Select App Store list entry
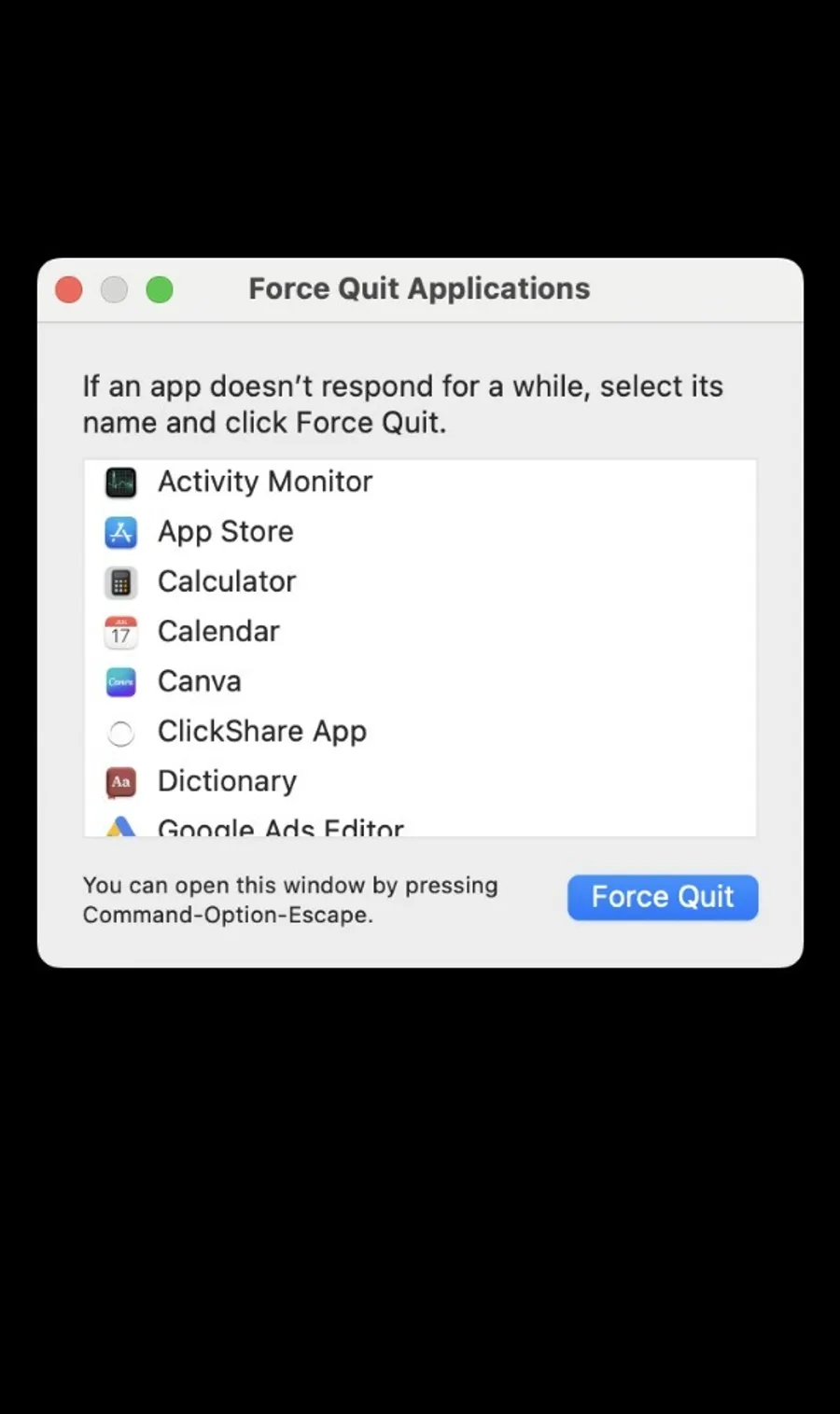Screen dimensions: 840x1414 [x=226, y=532]
